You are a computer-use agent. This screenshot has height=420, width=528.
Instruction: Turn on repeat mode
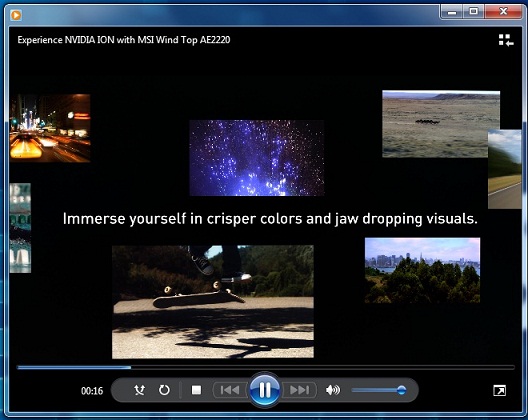point(164,390)
